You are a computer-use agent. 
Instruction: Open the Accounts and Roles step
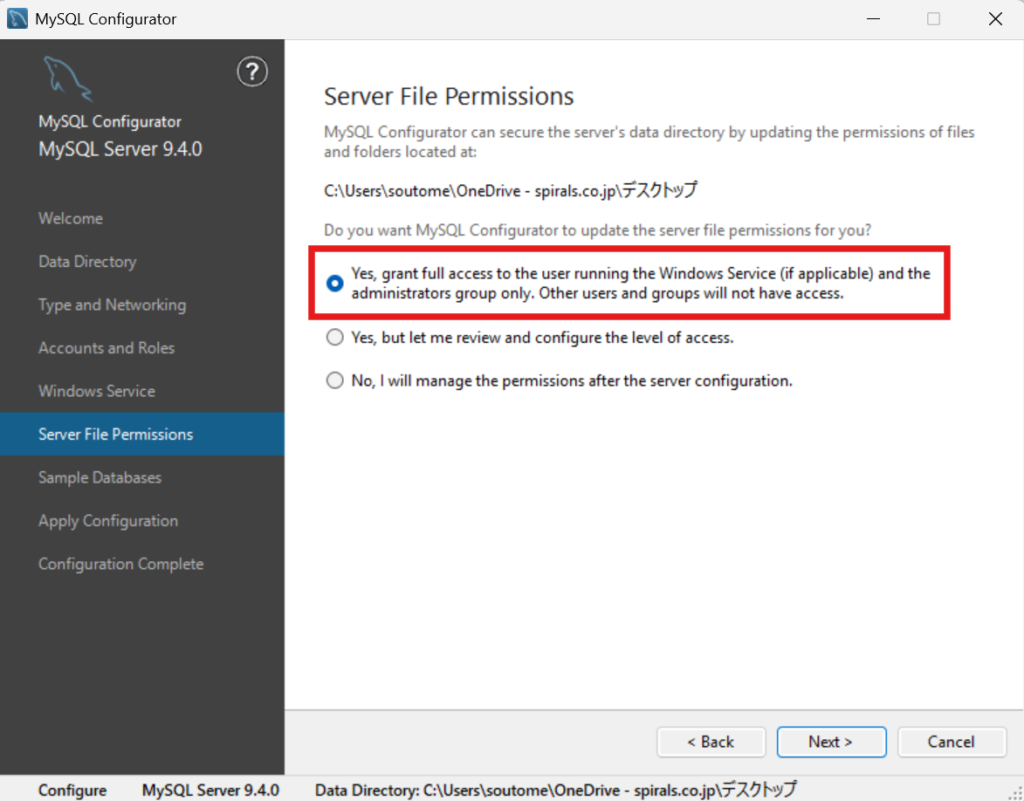[x=106, y=348]
